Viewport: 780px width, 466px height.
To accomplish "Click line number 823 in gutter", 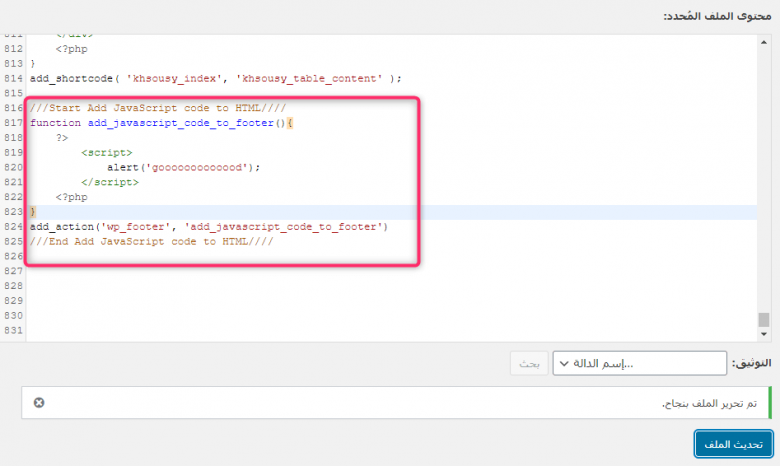I will coord(12,212).
